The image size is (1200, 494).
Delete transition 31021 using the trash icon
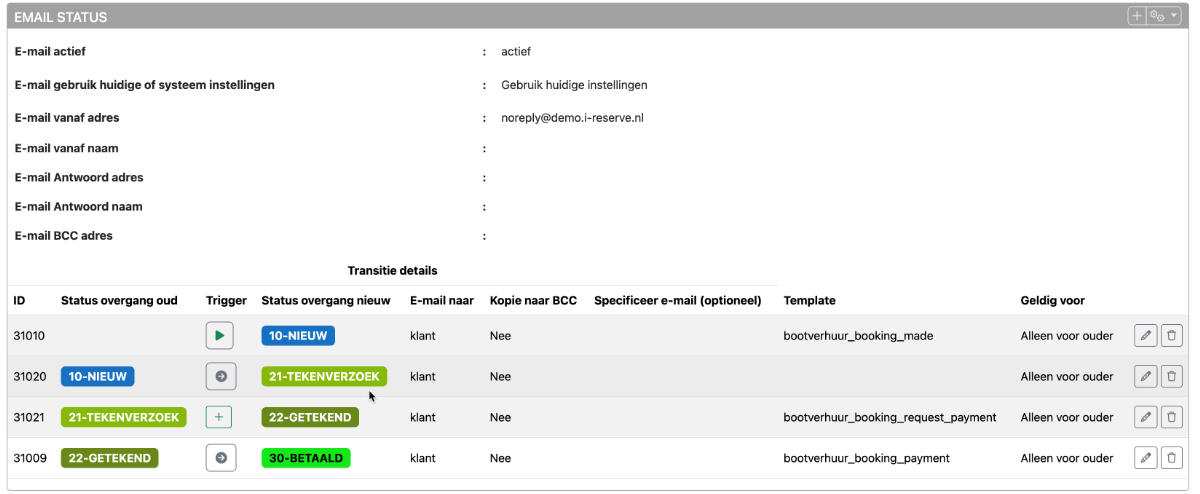[1172, 417]
